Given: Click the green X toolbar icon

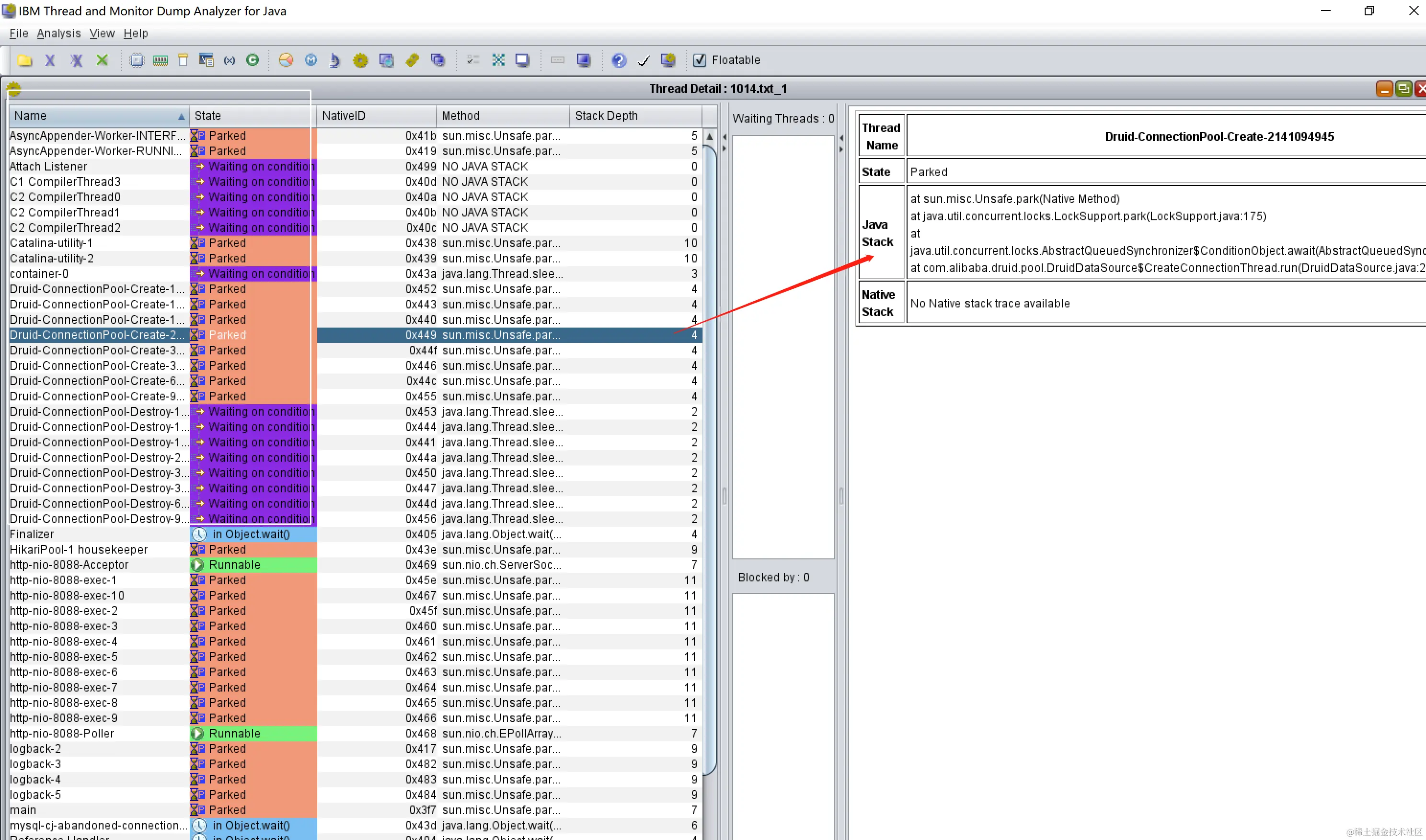Looking at the screenshot, I should tap(102, 60).
